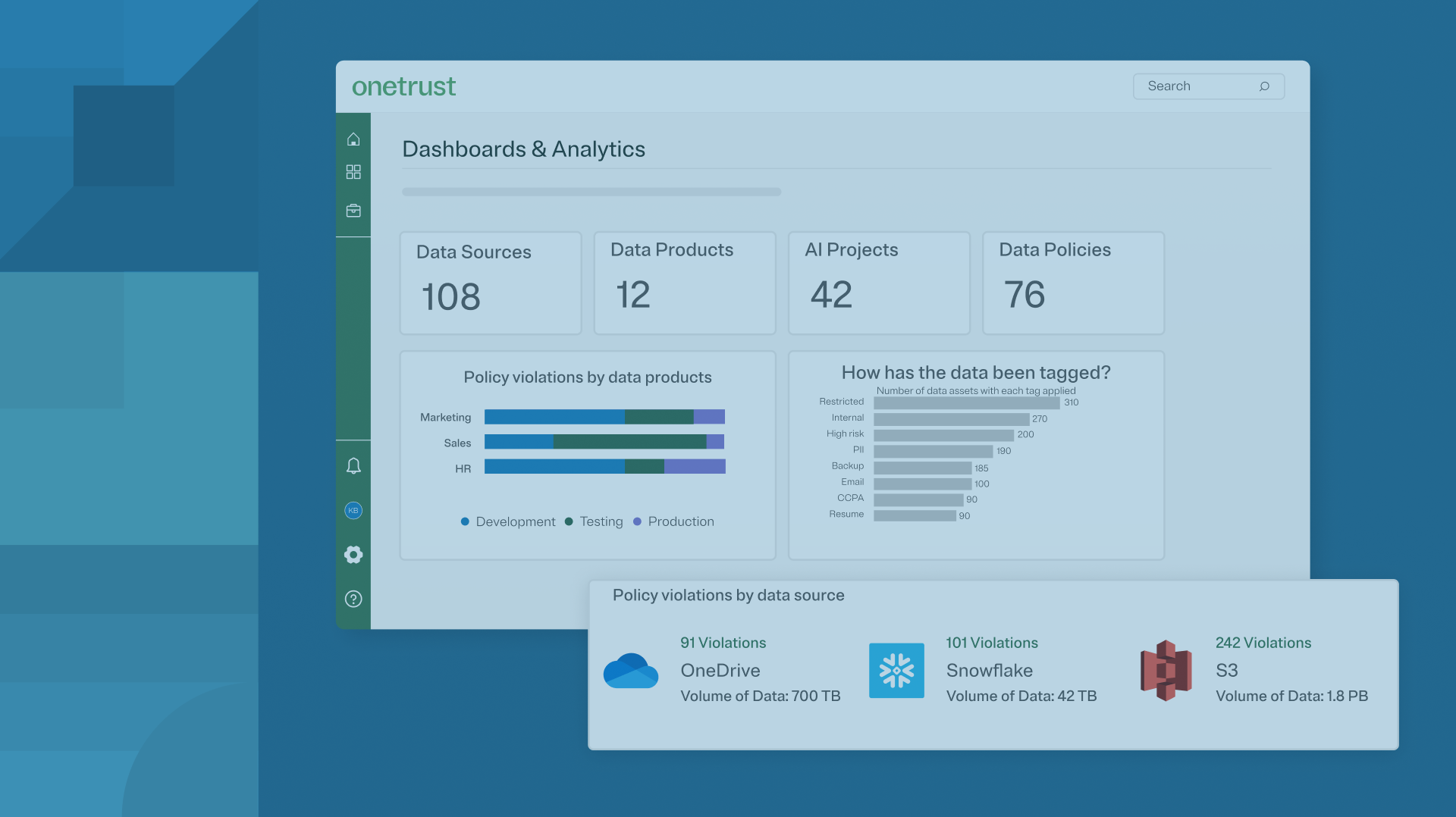
Task: Open the Home icon in sidebar
Action: point(353,139)
